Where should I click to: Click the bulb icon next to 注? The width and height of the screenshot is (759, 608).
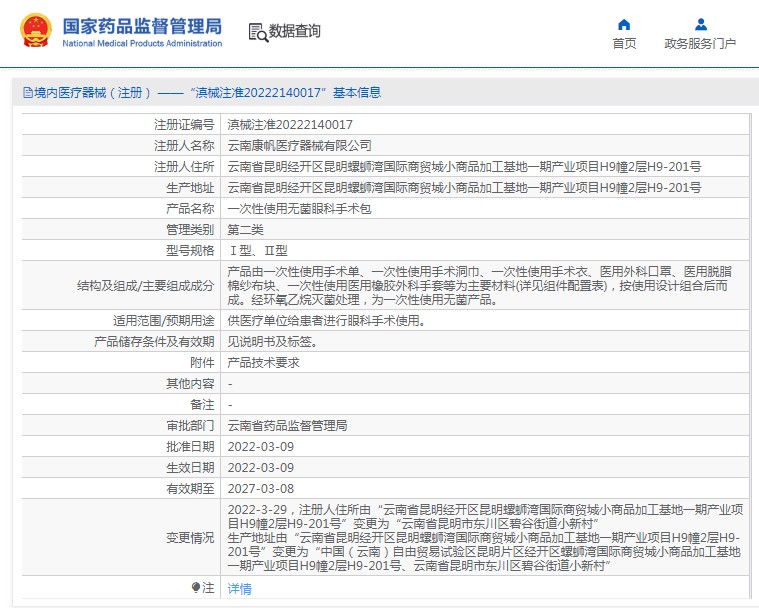pos(196,587)
